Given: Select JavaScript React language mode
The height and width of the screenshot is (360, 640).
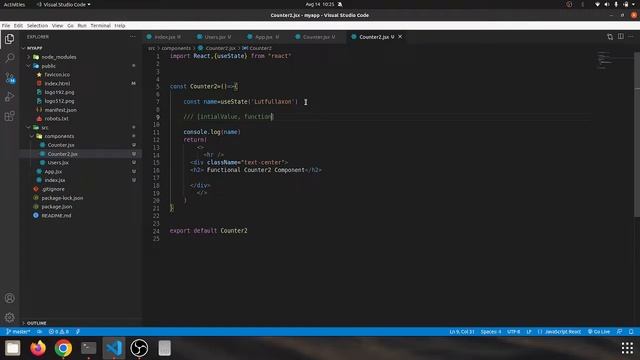Looking at the screenshot, I should coord(560,331).
